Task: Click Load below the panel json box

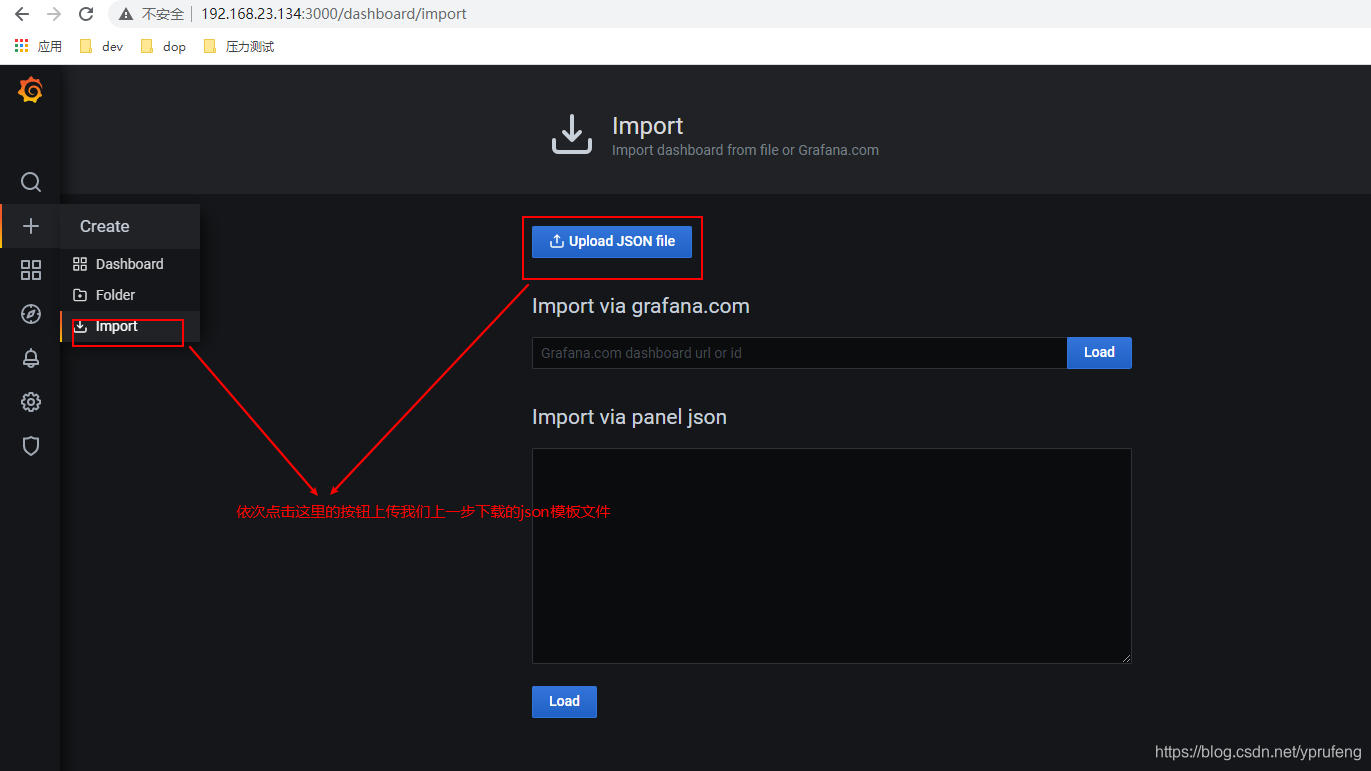Action: pos(564,701)
